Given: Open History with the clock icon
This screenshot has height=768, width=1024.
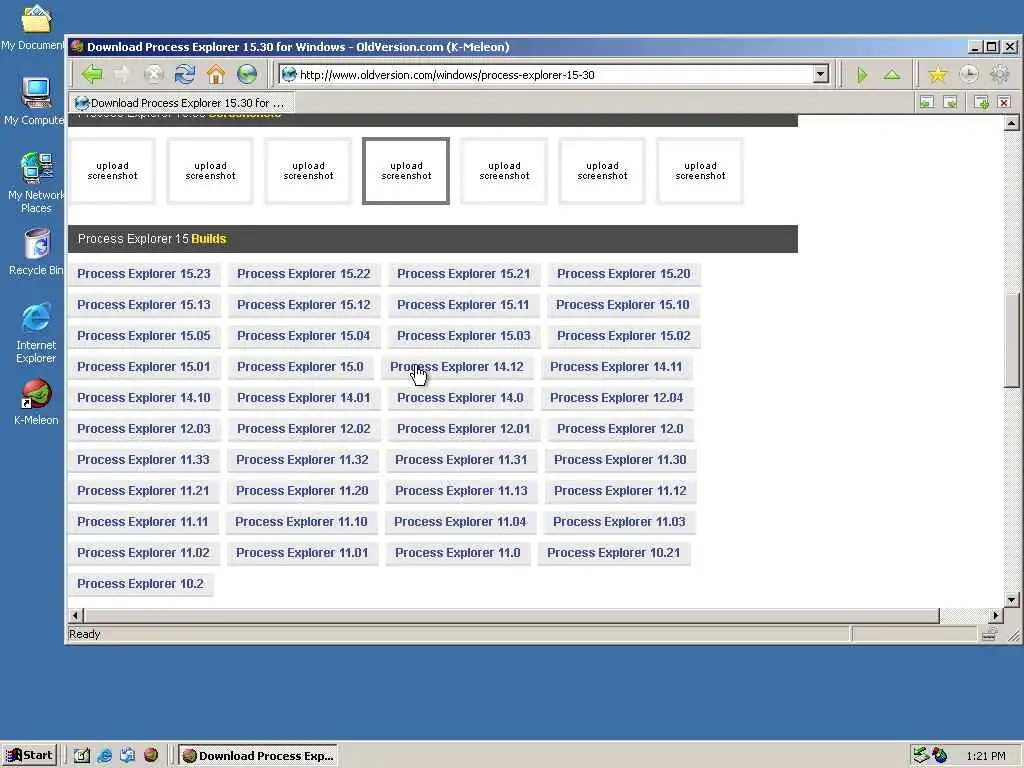Looking at the screenshot, I should pyautogui.click(x=968, y=75).
